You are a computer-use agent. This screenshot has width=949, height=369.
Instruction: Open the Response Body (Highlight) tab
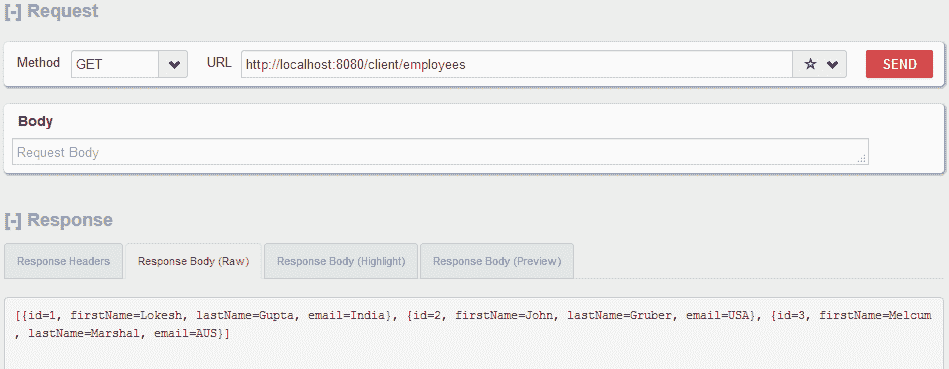(x=341, y=261)
